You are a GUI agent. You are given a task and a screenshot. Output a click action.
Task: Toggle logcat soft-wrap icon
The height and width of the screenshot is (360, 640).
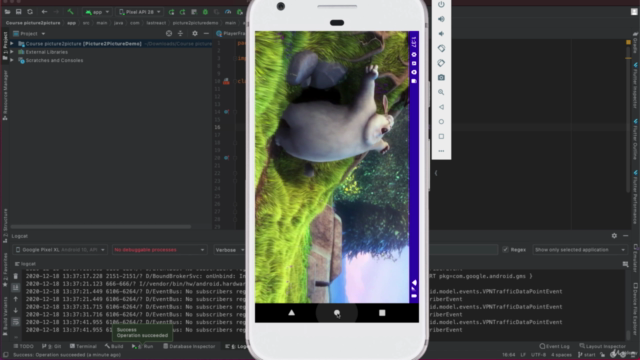tap(16, 322)
